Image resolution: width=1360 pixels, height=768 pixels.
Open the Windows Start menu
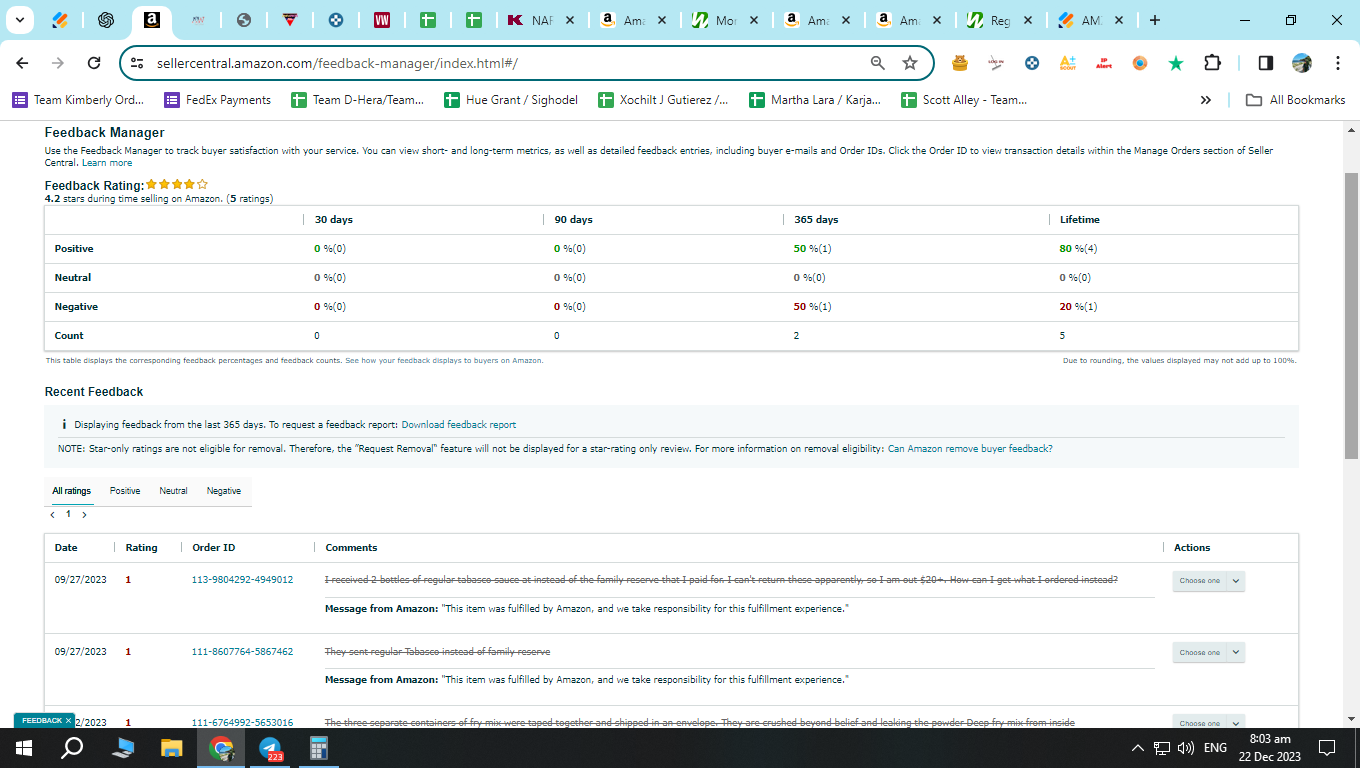tap(24, 748)
